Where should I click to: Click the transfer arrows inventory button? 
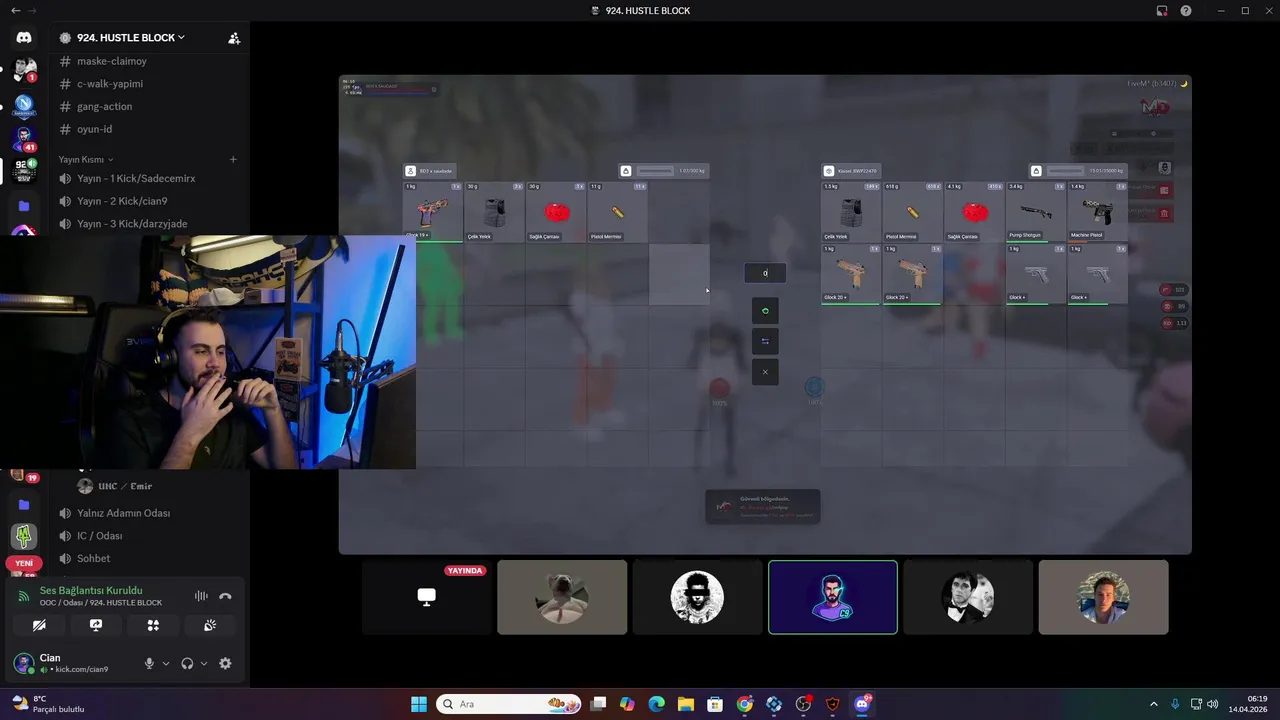(765, 341)
